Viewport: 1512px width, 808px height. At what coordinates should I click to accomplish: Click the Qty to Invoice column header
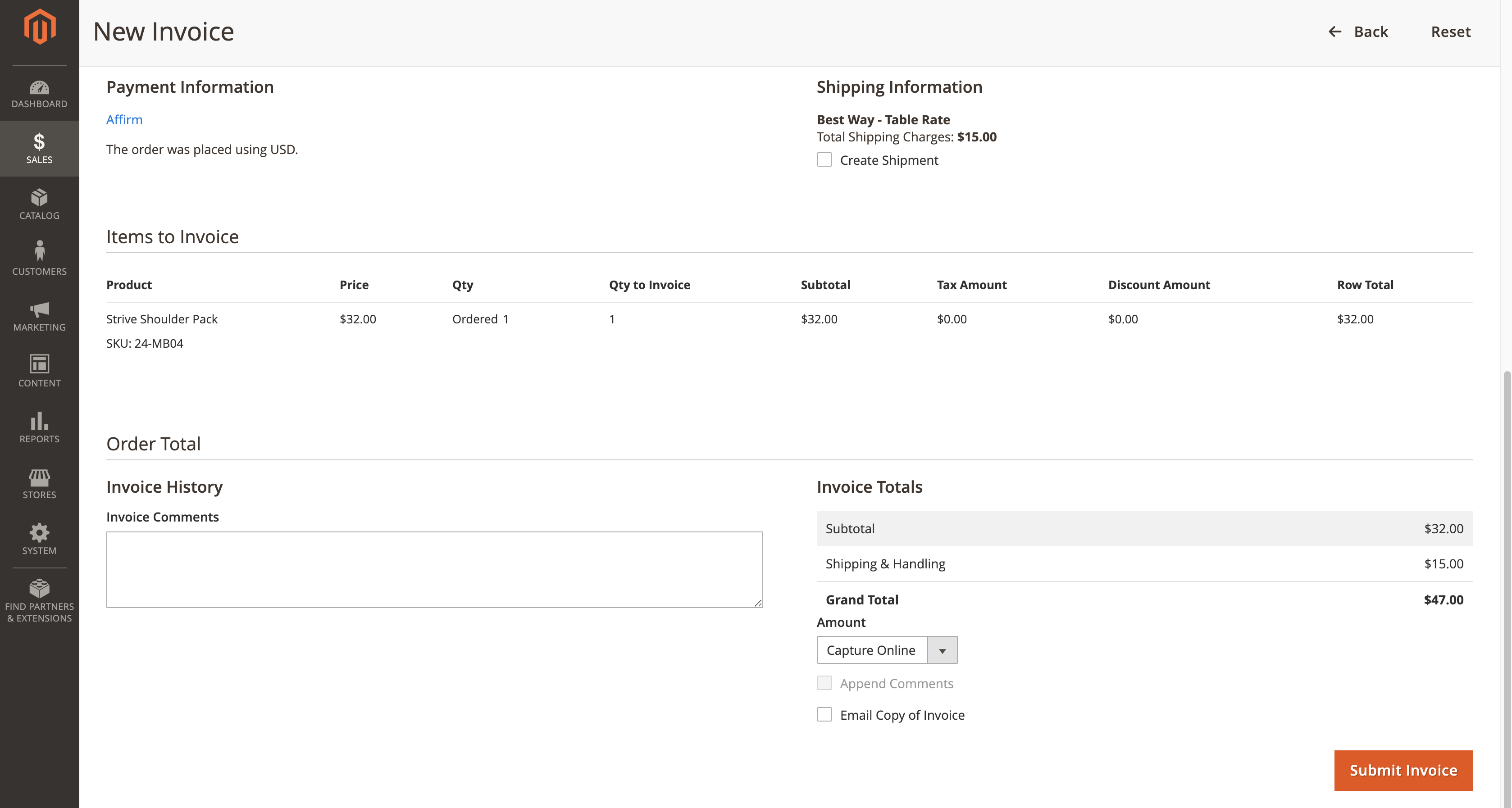click(649, 285)
